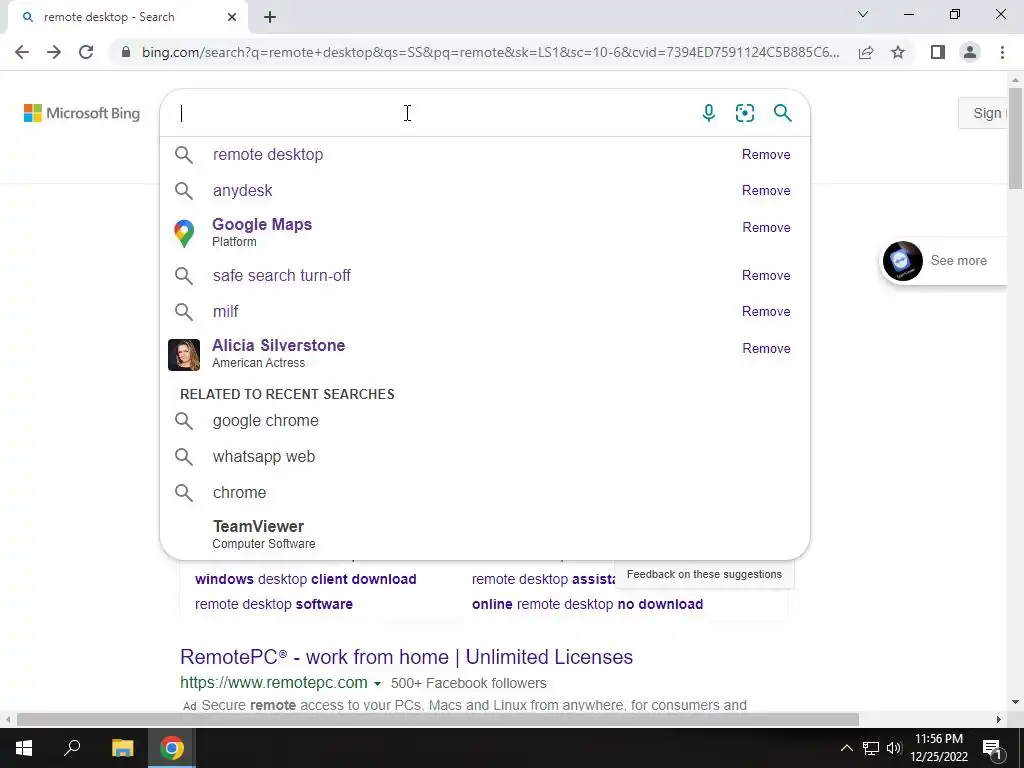The height and width of the screenshot is (768, 1024).
Task: Click the browser forward arrow
Action: click(x=54, y=52)
